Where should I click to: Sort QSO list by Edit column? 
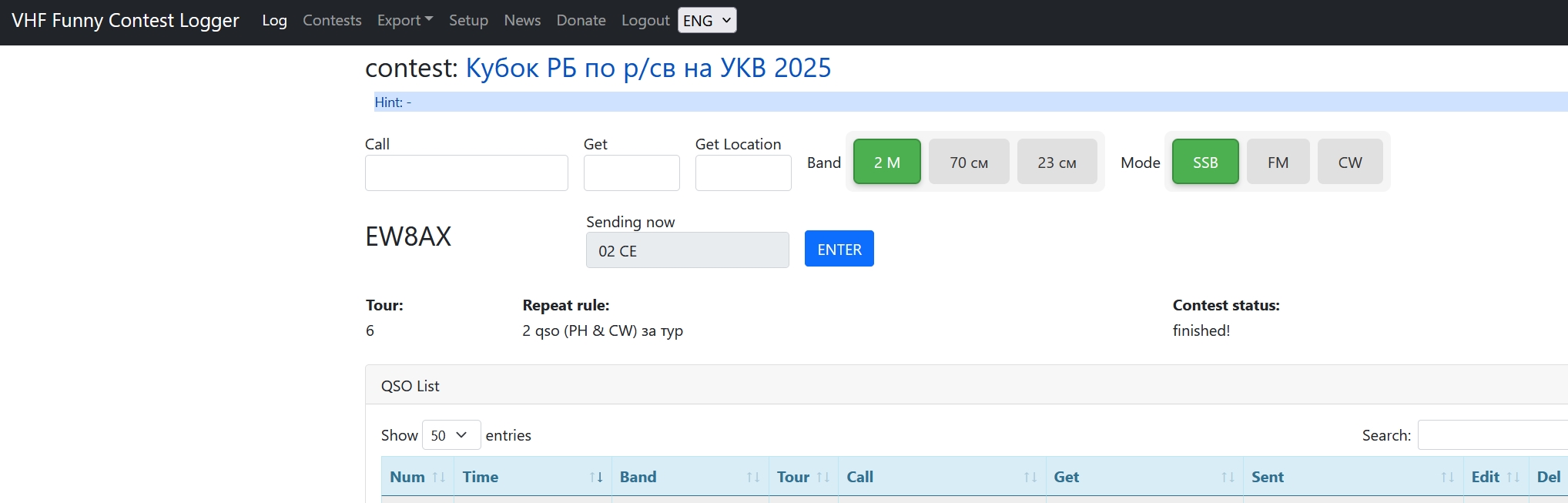pyautogui.click(x=1493, y=477)
